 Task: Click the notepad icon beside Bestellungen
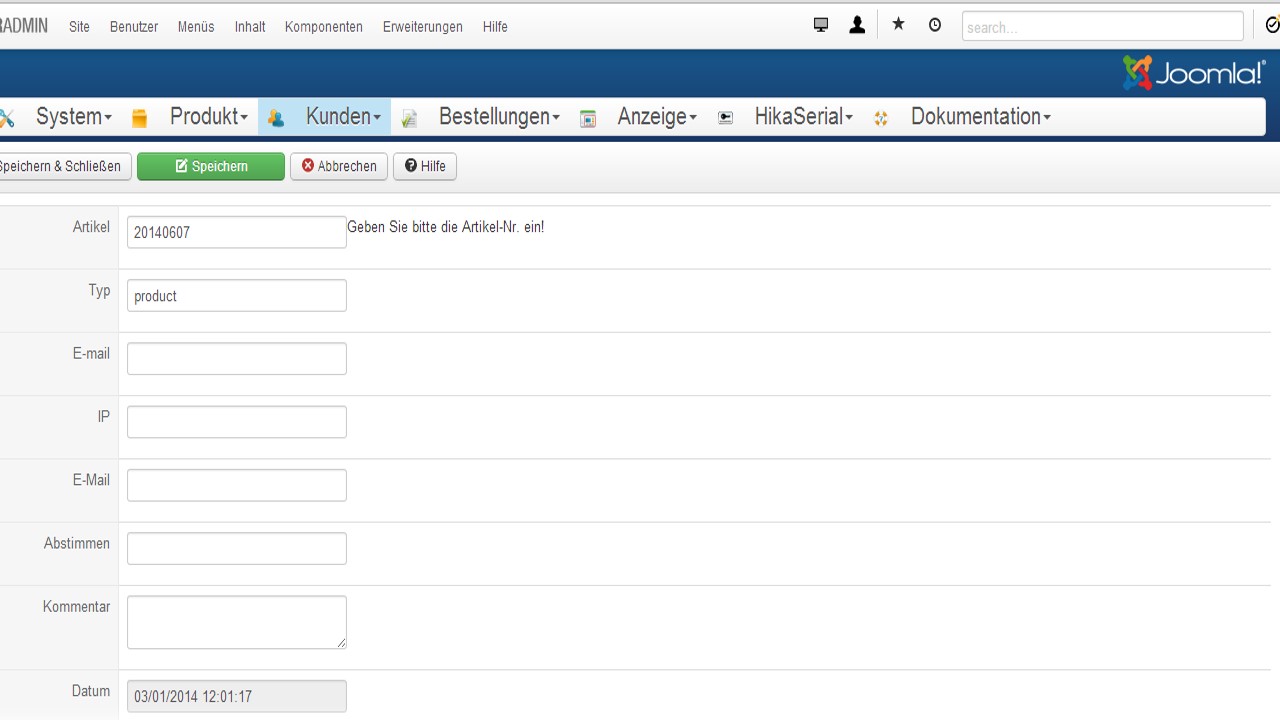(x=409, y=118)
